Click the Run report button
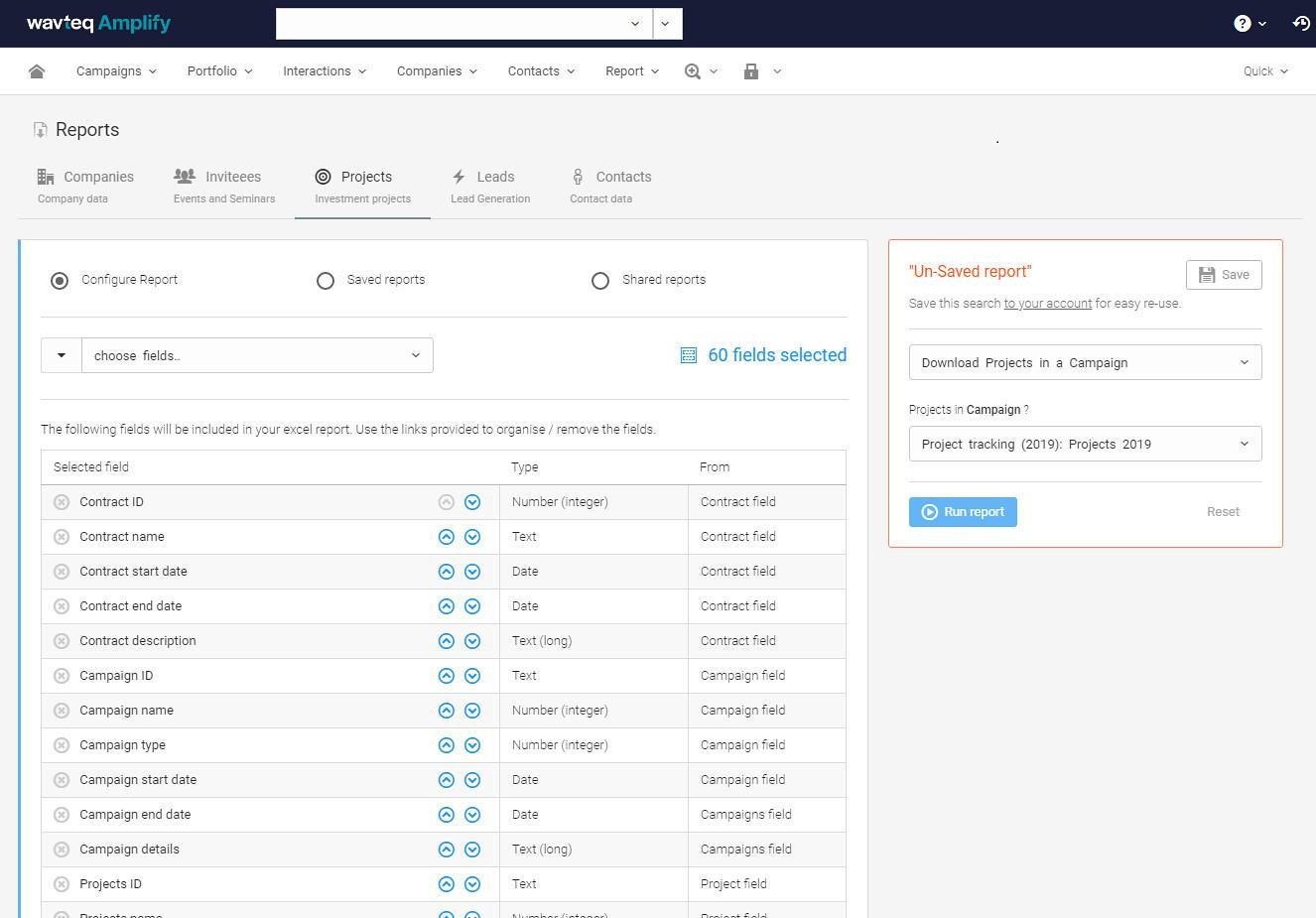The width and height of the screenshot is (1316, 918). click(963, 512)
